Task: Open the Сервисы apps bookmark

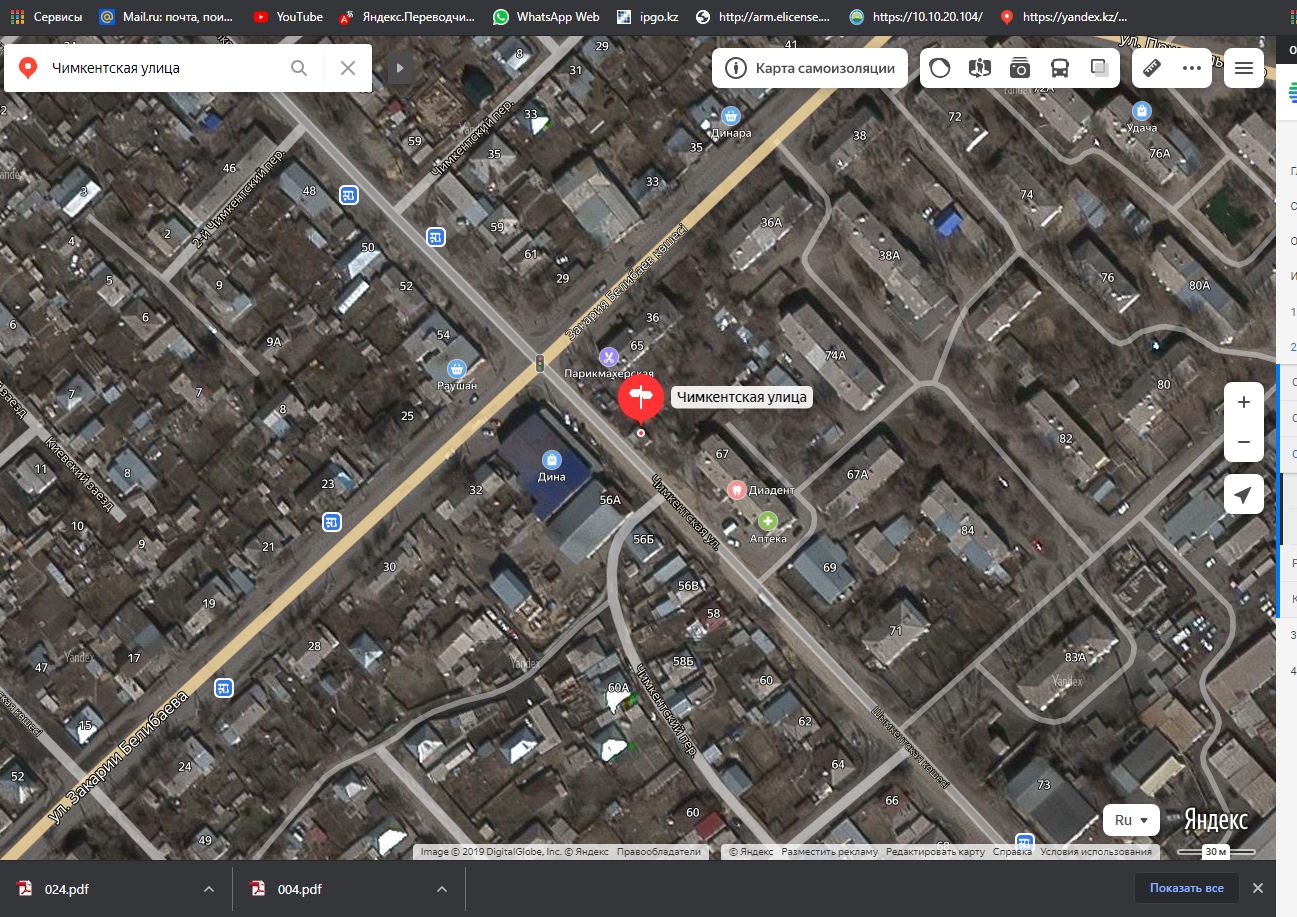Action: (46, 17)
